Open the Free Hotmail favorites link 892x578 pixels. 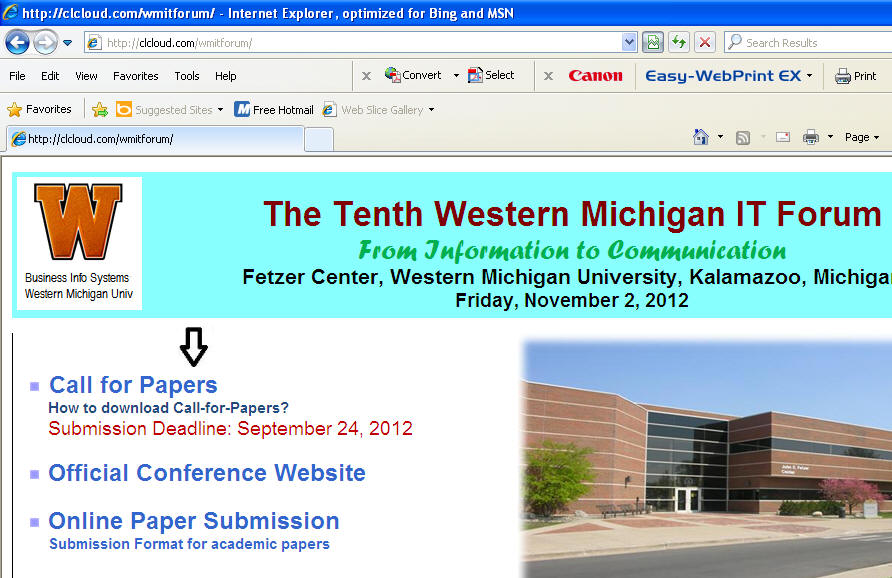click(x=274, y=109)
